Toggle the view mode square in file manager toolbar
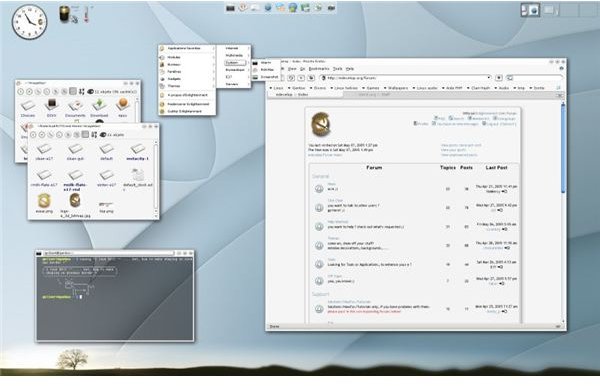This screenshot has width=600, height=386. click(x=85, y=134)
